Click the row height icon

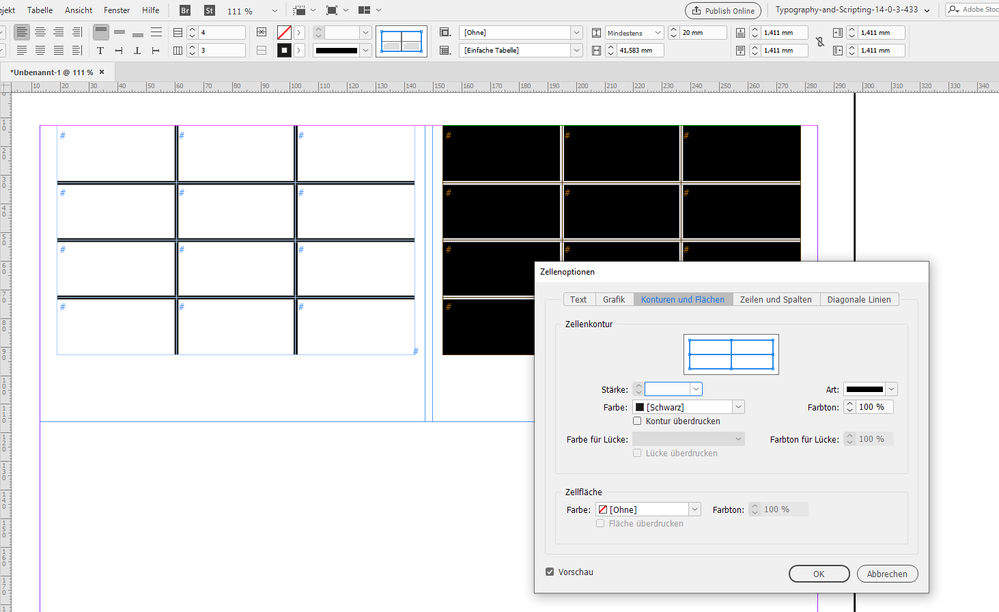(x=596, y=32)
